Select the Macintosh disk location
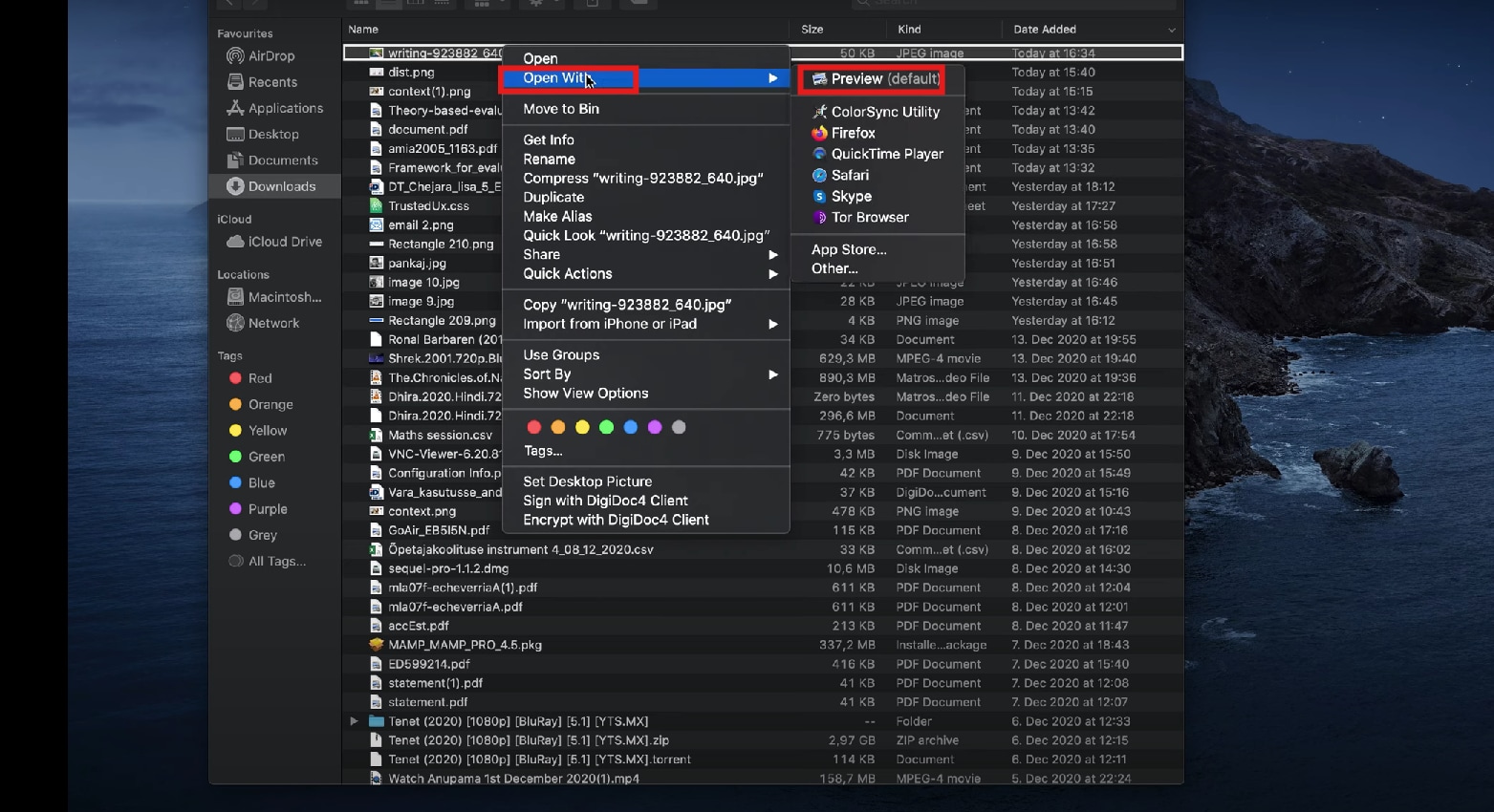Image resolution: width=1494 pixels, height=812 pixels. (x=274, y=297)
